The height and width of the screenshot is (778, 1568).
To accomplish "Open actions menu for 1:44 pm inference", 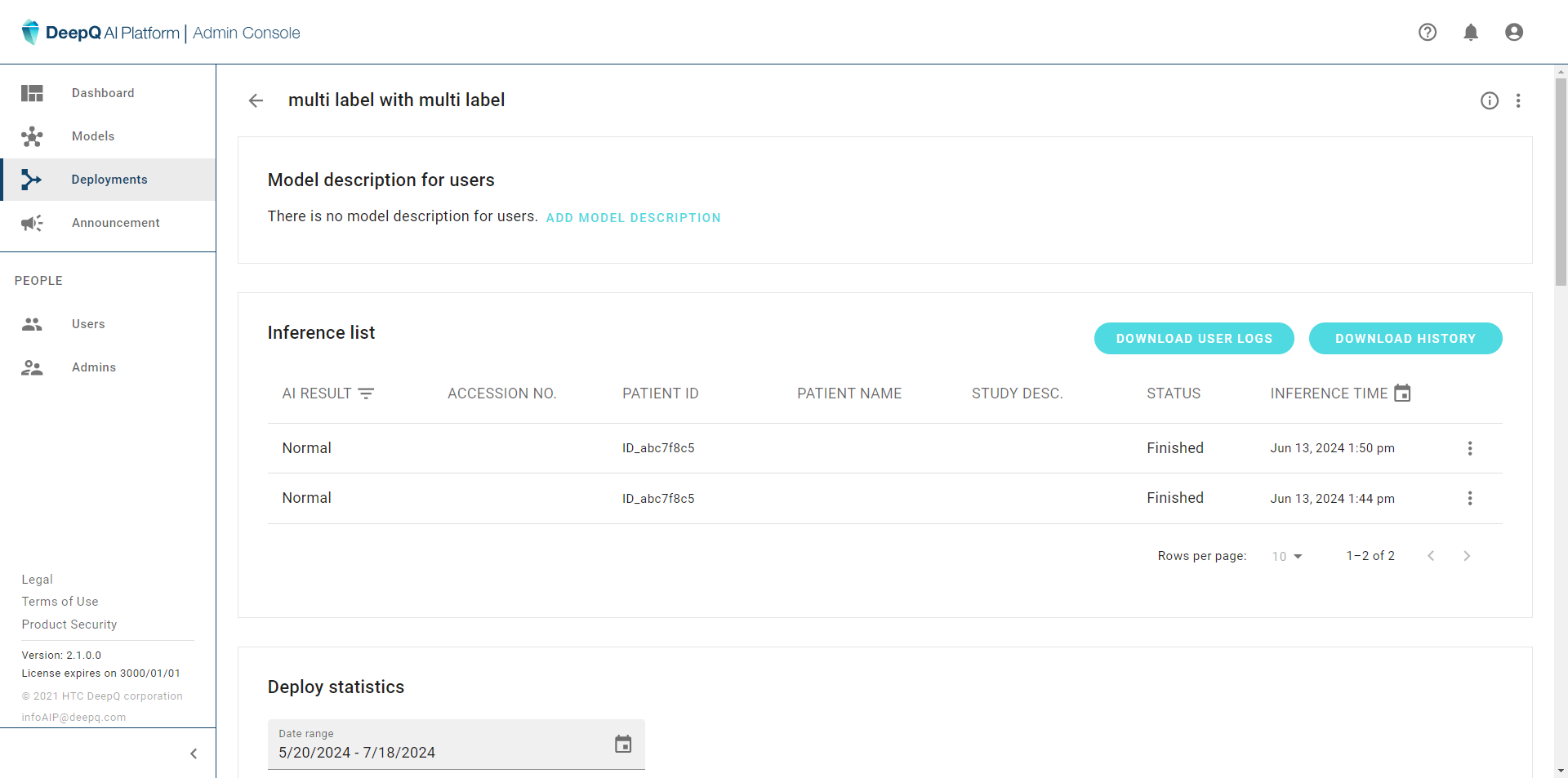I will pyautogui.click(x=1469, y=498).
